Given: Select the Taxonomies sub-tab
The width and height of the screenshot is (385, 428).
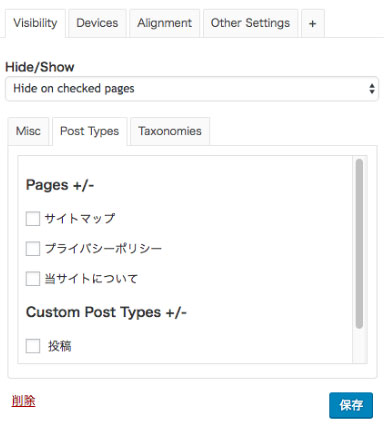Looking at the screenshot, I should [x=170, y=131].
